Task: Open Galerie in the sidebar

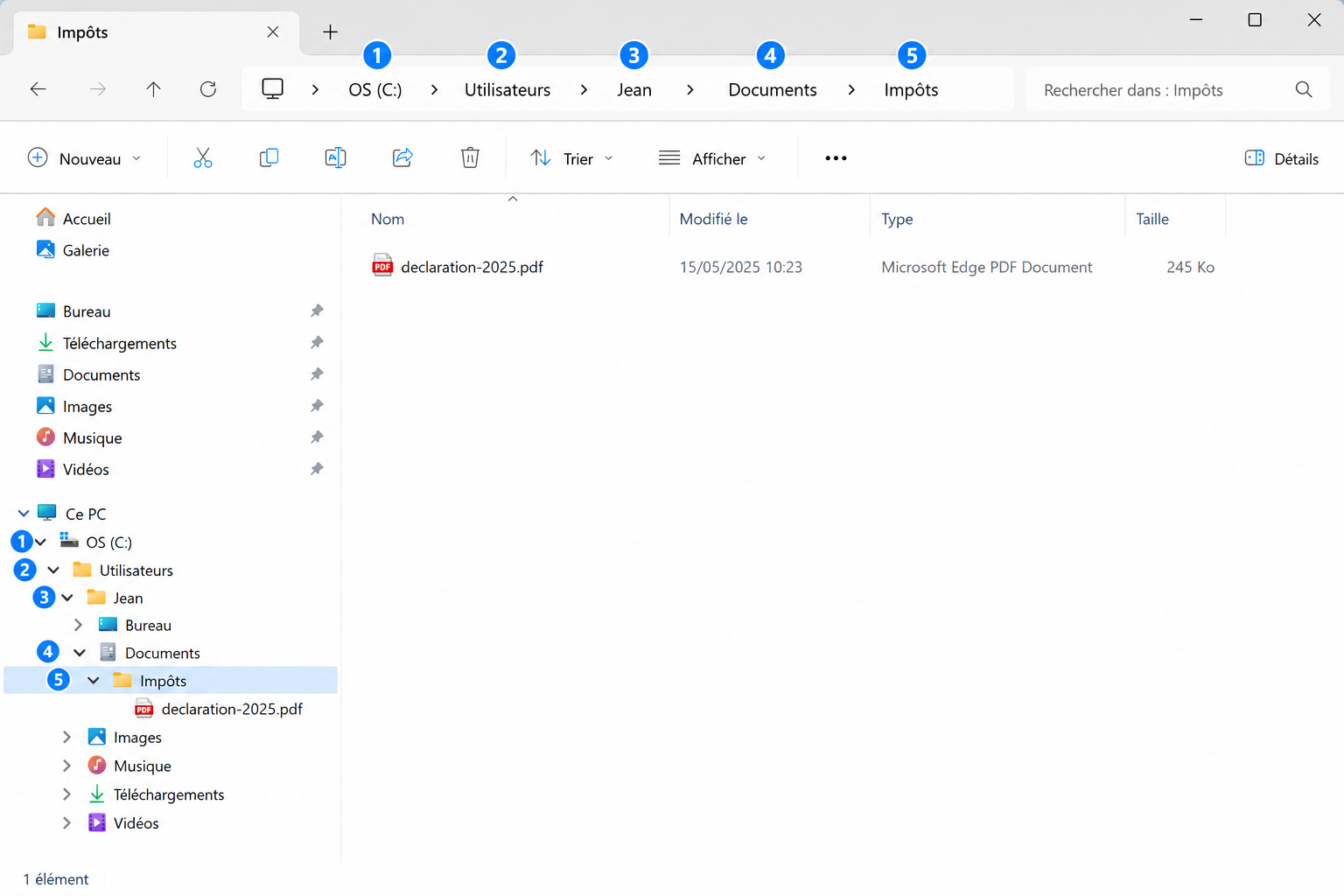Action: (73, 250)
